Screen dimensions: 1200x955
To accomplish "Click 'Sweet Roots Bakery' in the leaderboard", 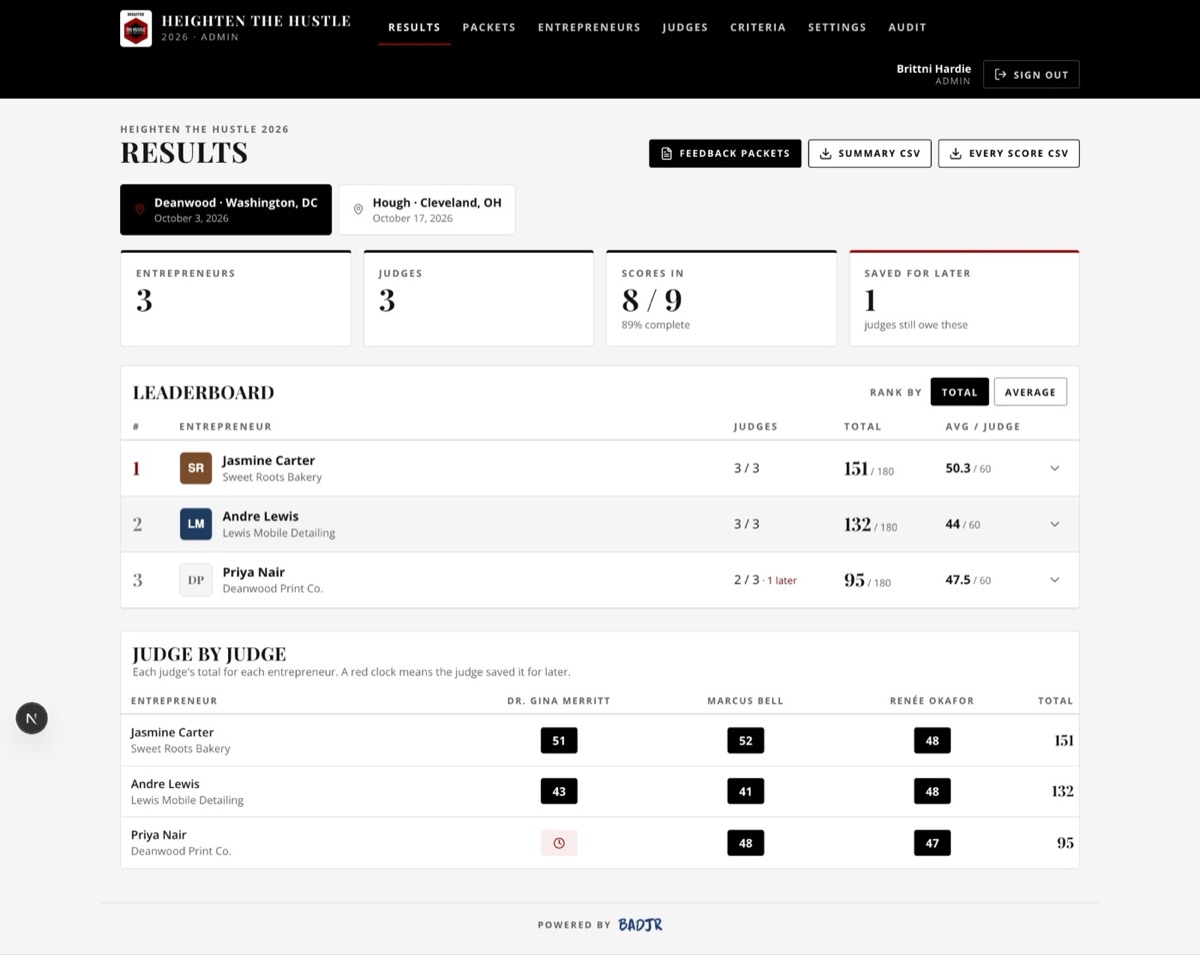I will (x=272, y=478).
